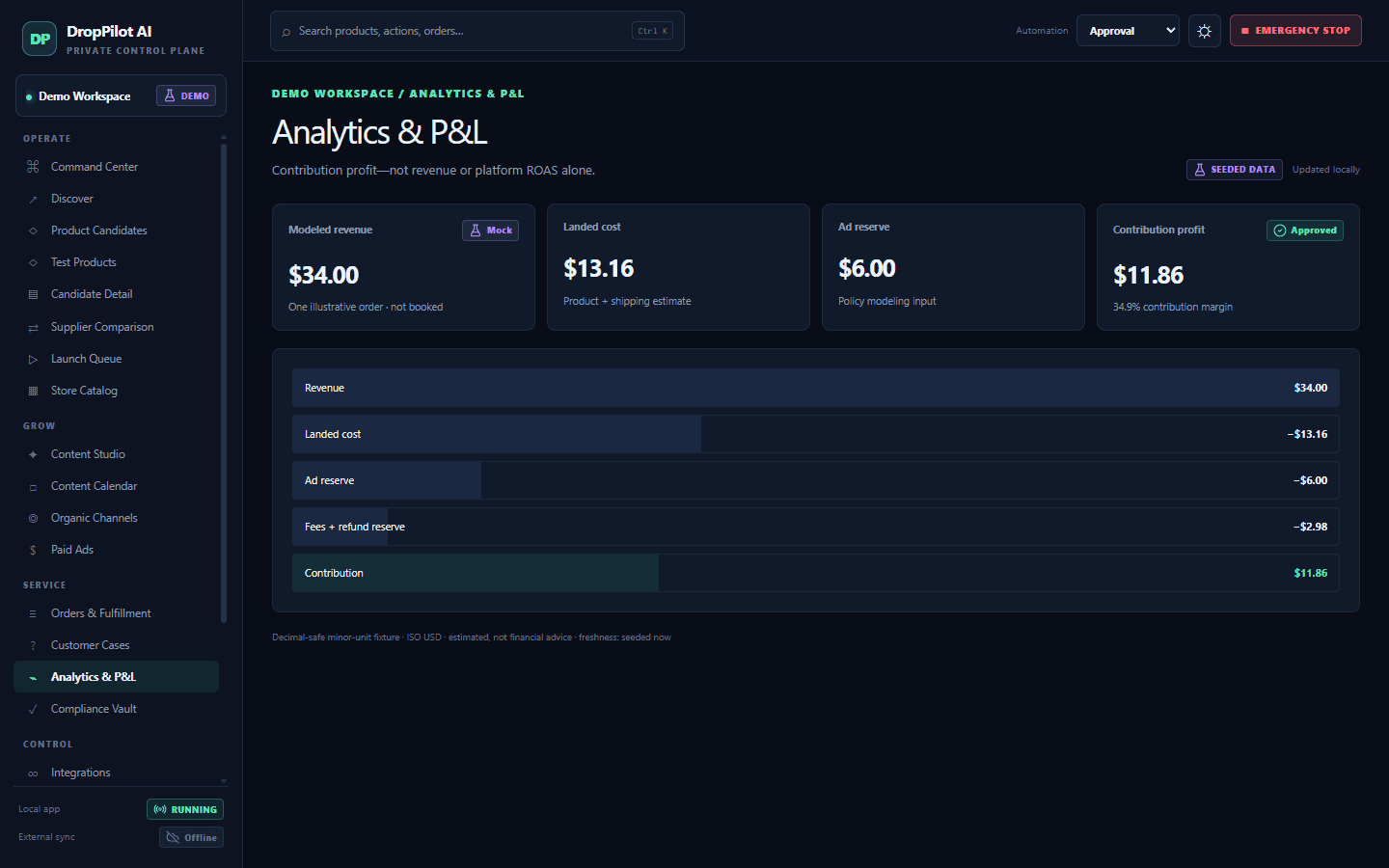The width and height of the screenshot is (1389, 868).
Task: Select the Candidate Detail icon
Action: point(33,294)
